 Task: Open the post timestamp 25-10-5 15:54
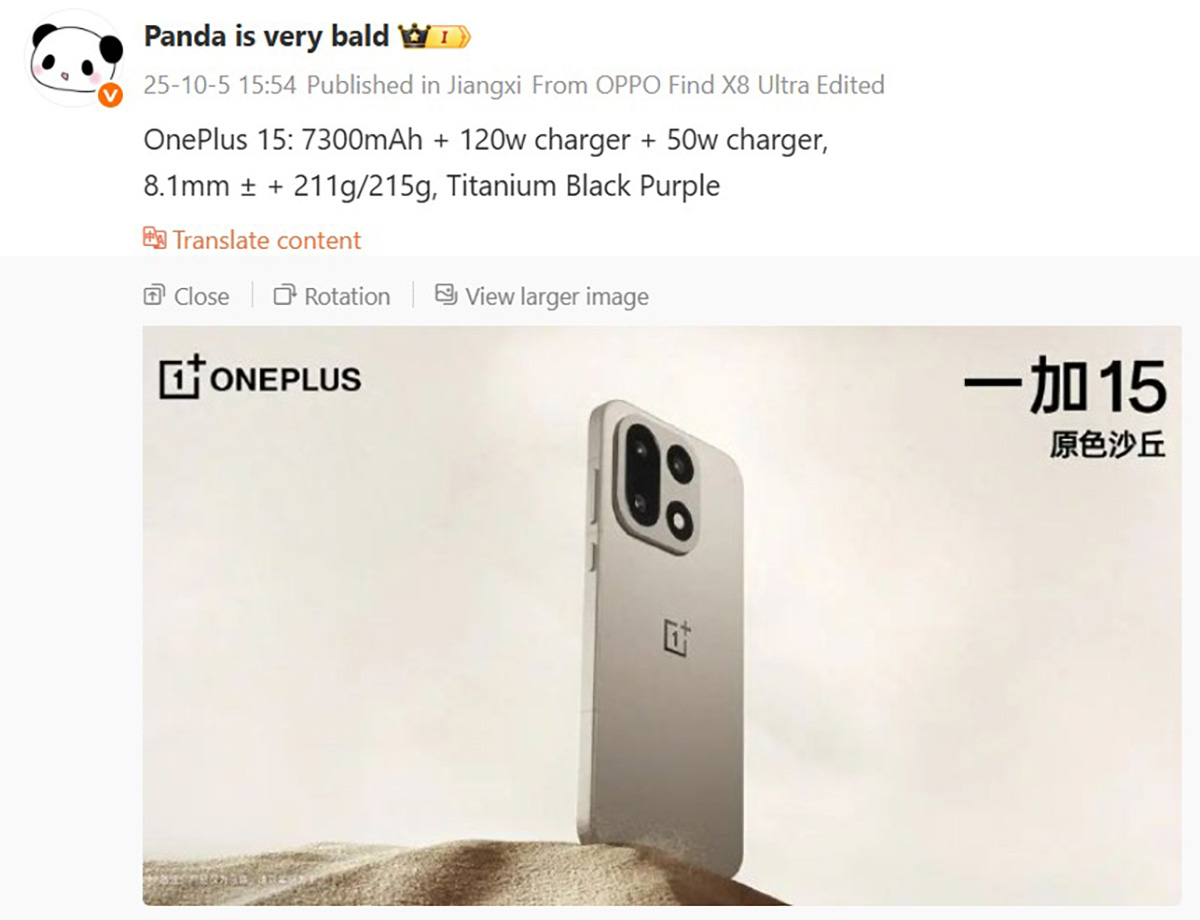220,85
